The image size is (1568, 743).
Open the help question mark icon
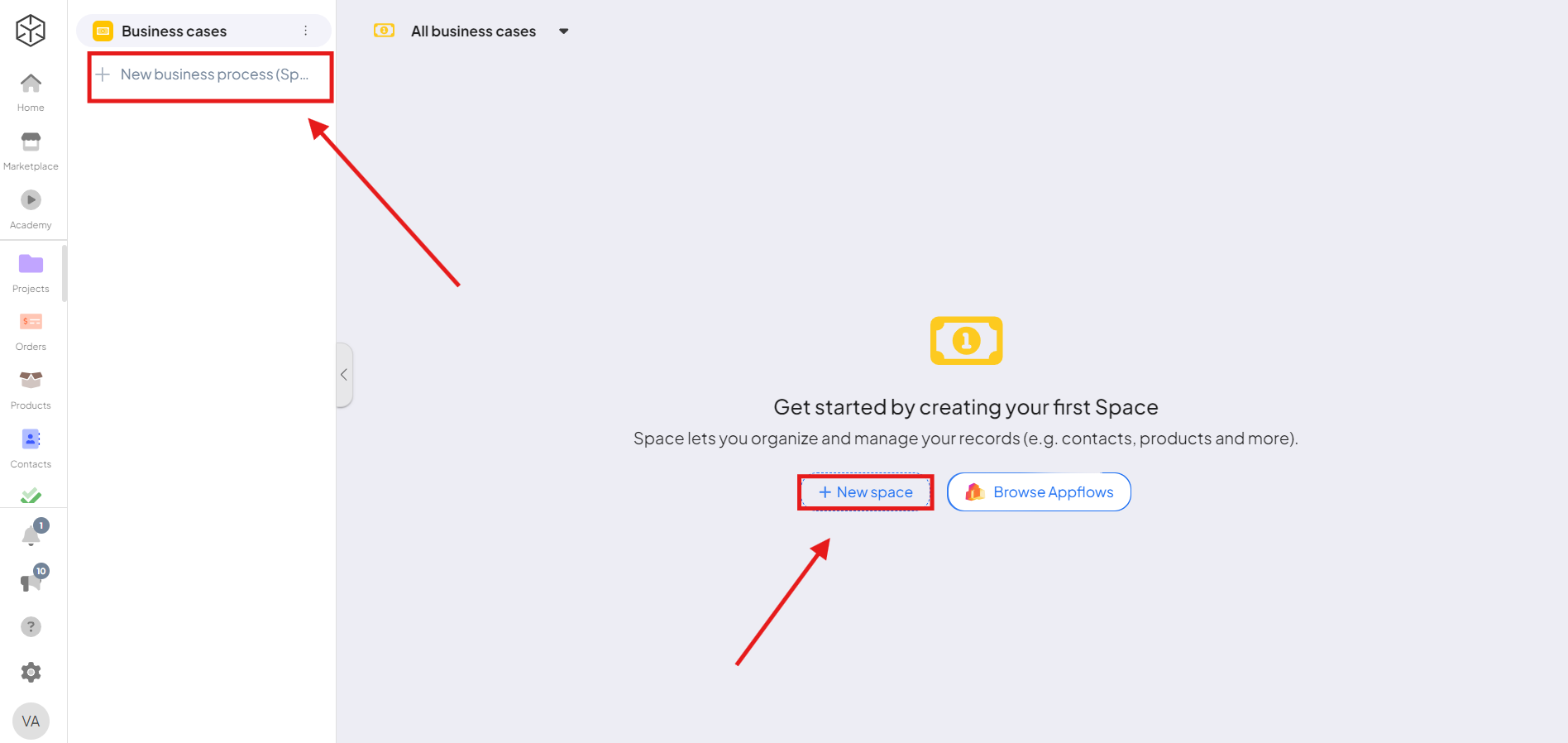pos(31,626)
